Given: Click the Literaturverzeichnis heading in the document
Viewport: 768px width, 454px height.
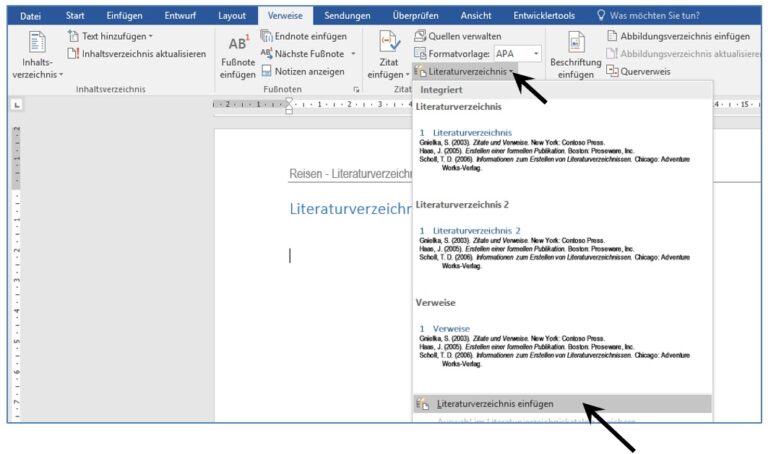Looking at the screenshot, I should click(351, 209).
